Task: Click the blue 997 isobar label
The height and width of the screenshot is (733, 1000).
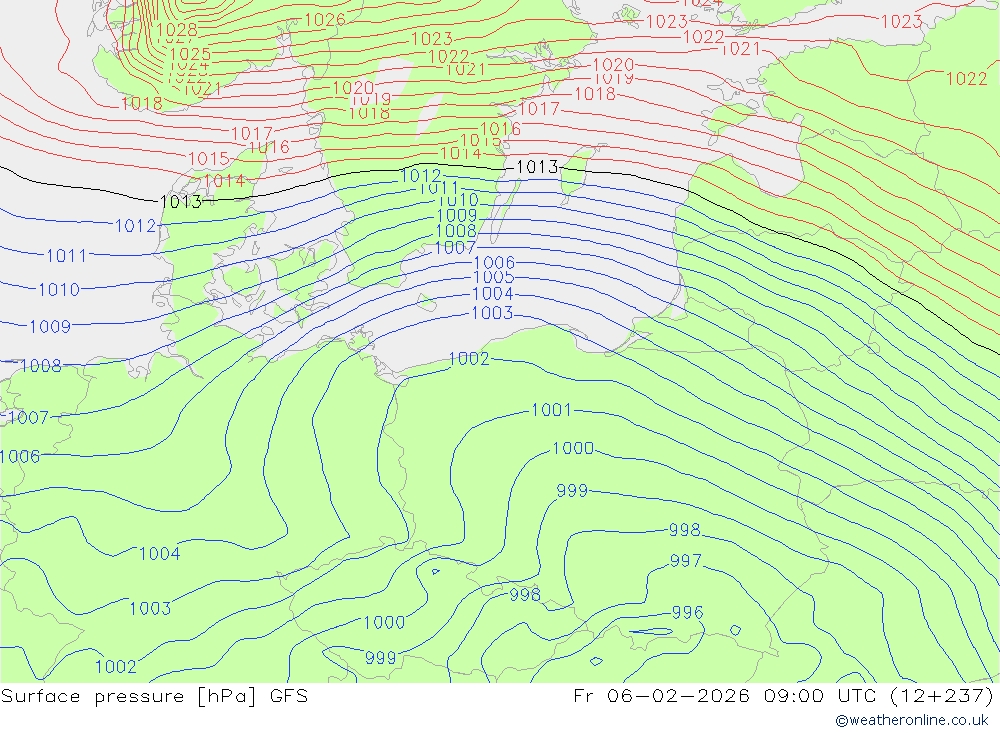Action: point(686,561)
